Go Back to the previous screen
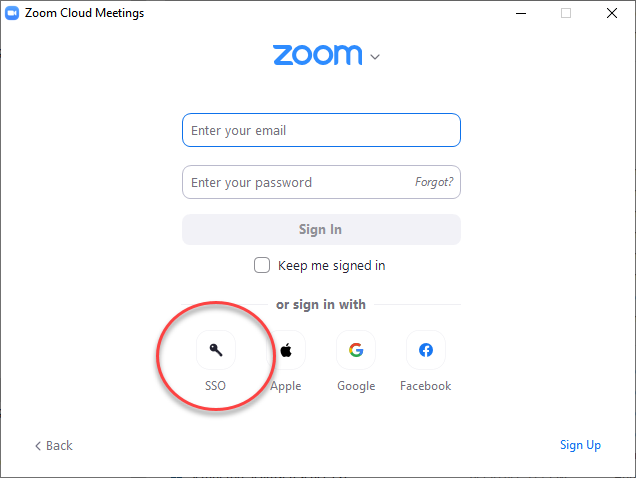The width and height of the screenshot is (636, 478). 54,446
